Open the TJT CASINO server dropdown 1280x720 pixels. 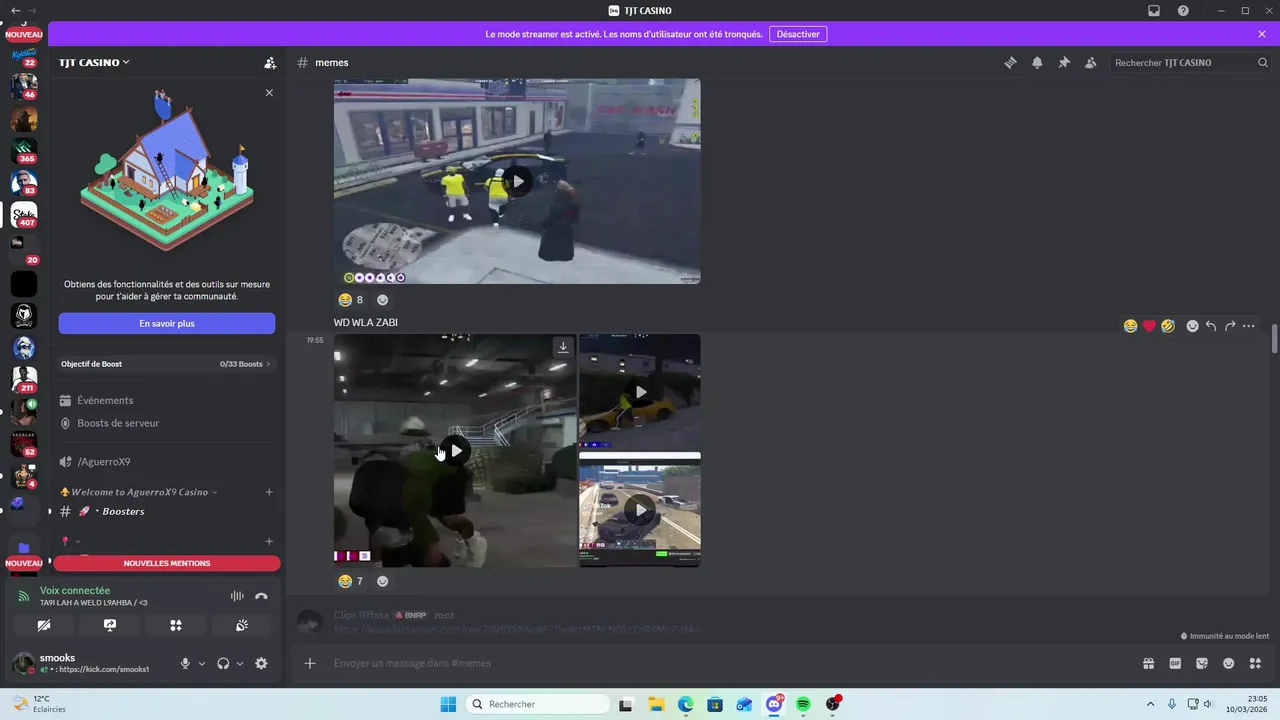(x=94, y=62)
